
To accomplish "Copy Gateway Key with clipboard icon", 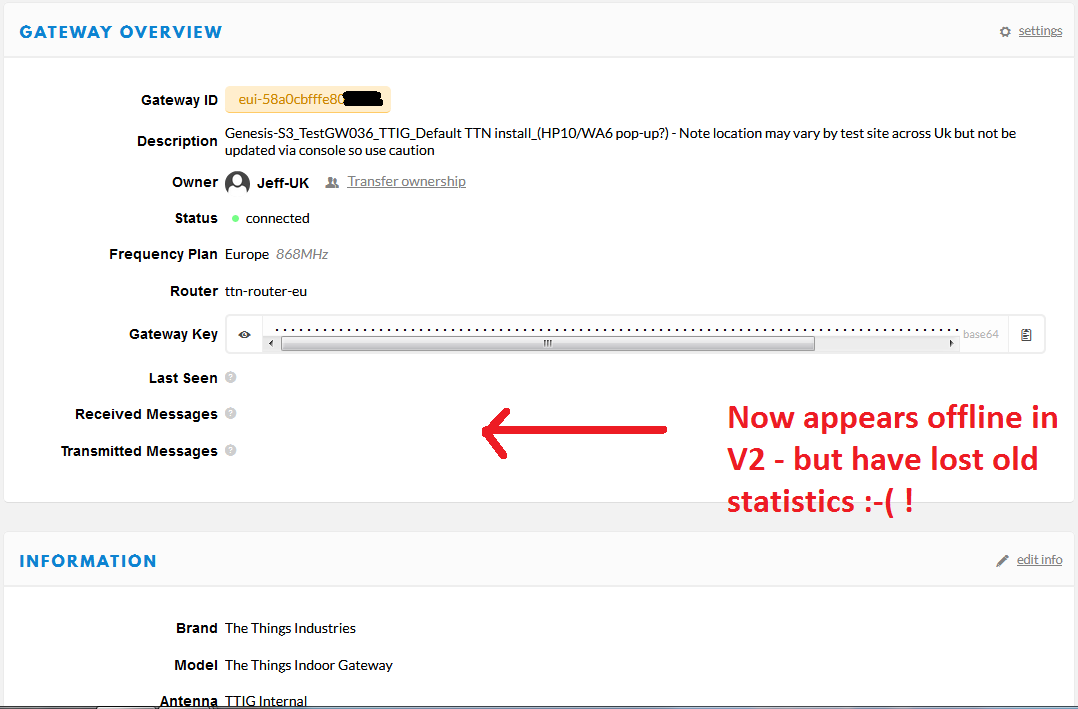I will [1026, 335].
